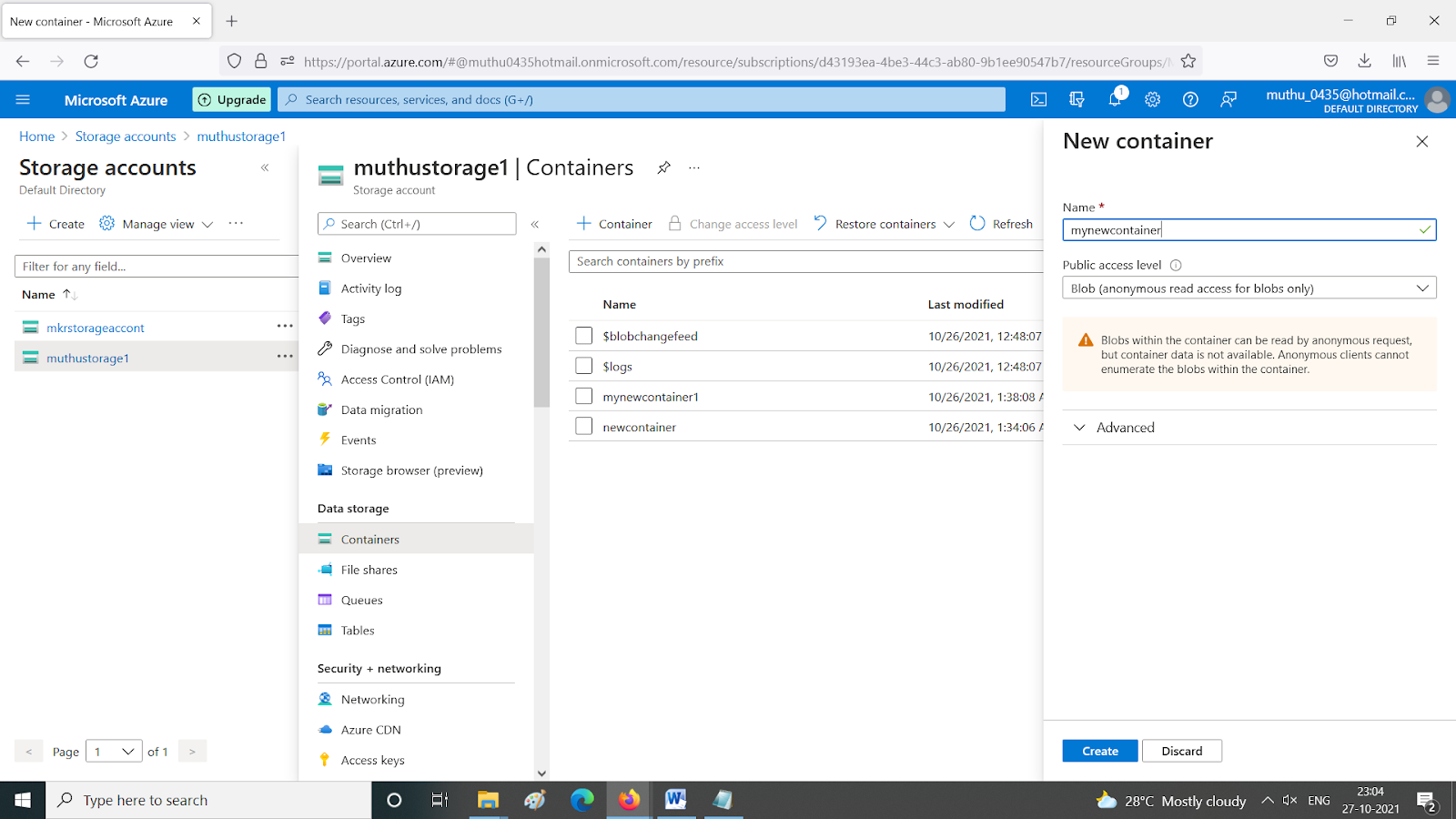This screenshot has width=1456, height=819.
Task: Sort storage accounts by Name
Action: coord(49,295)
